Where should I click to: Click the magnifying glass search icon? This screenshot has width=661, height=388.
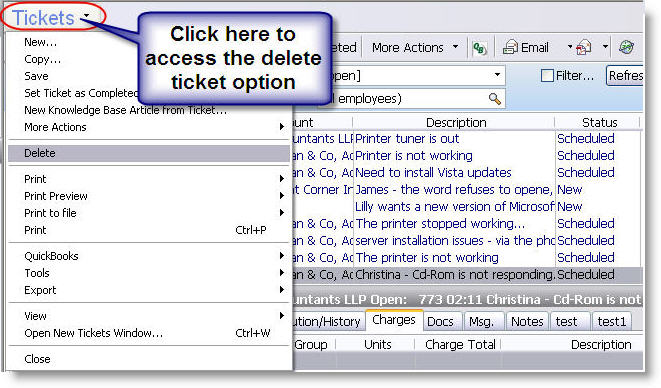pos(494,99)
